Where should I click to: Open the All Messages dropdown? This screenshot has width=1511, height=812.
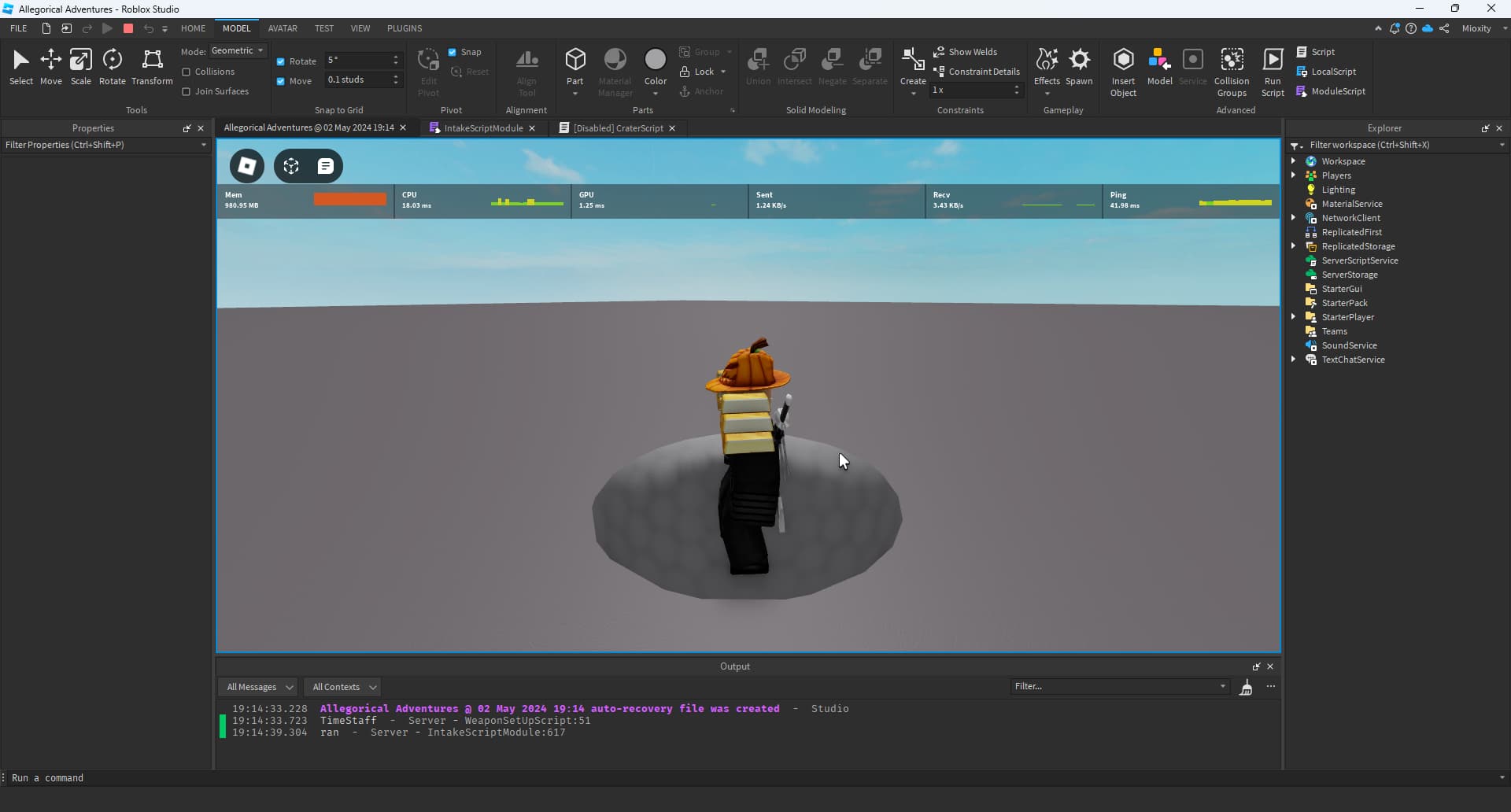tap(257, 687)
